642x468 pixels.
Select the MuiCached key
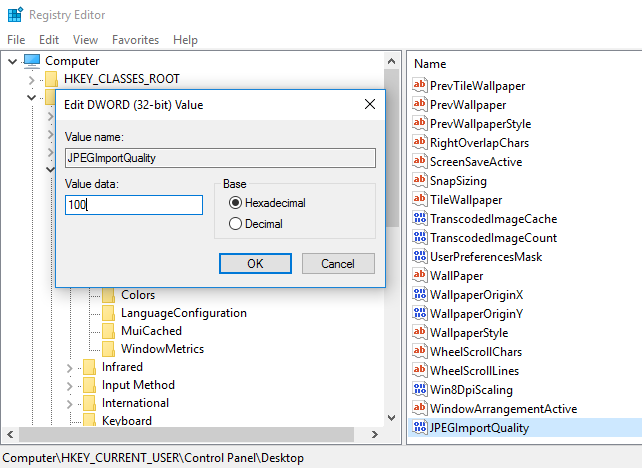pyautogui.click(x=151, y=331)
